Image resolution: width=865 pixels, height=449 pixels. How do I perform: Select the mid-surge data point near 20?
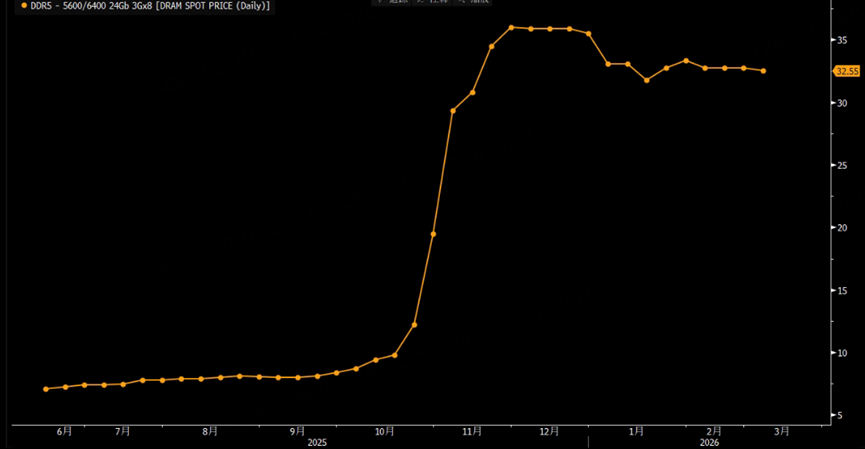point(433,234)
